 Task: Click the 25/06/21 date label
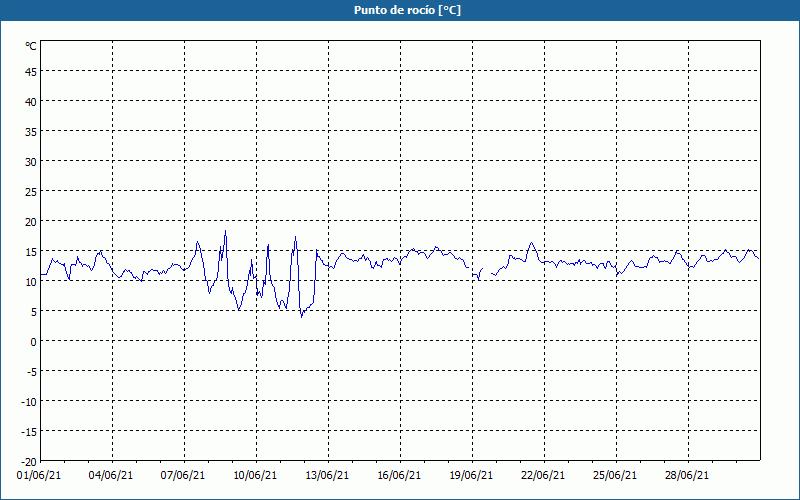(615, 475)
